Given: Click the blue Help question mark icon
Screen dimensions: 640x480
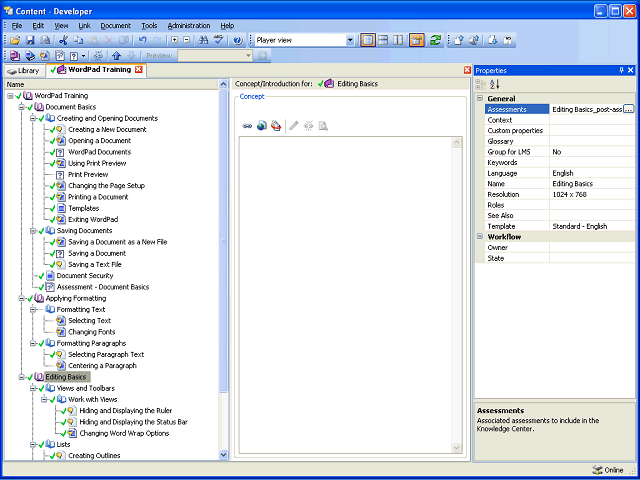Looking at the screenshot, I should (238, 40).
